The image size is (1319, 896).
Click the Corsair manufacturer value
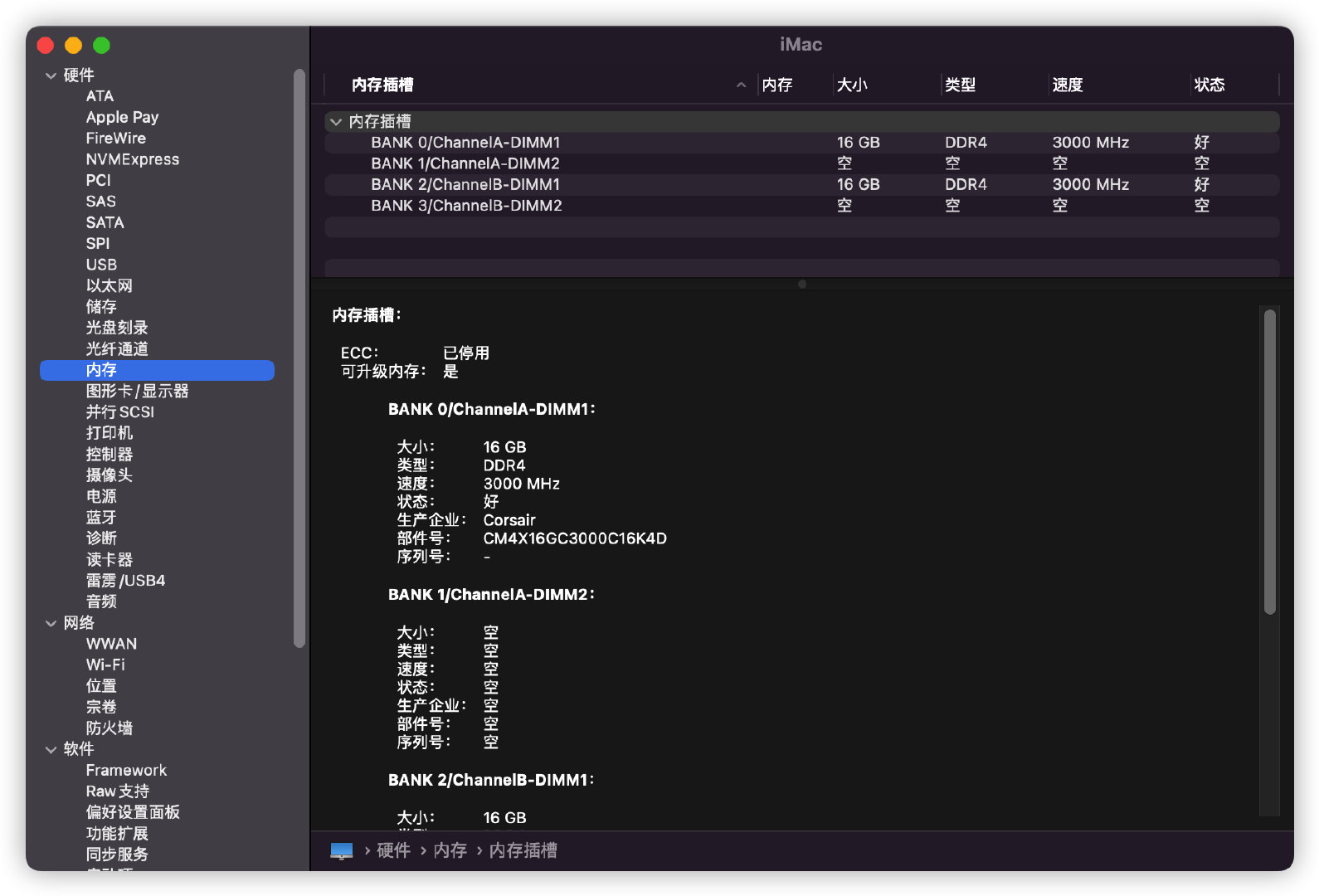(x=509, y=520)
